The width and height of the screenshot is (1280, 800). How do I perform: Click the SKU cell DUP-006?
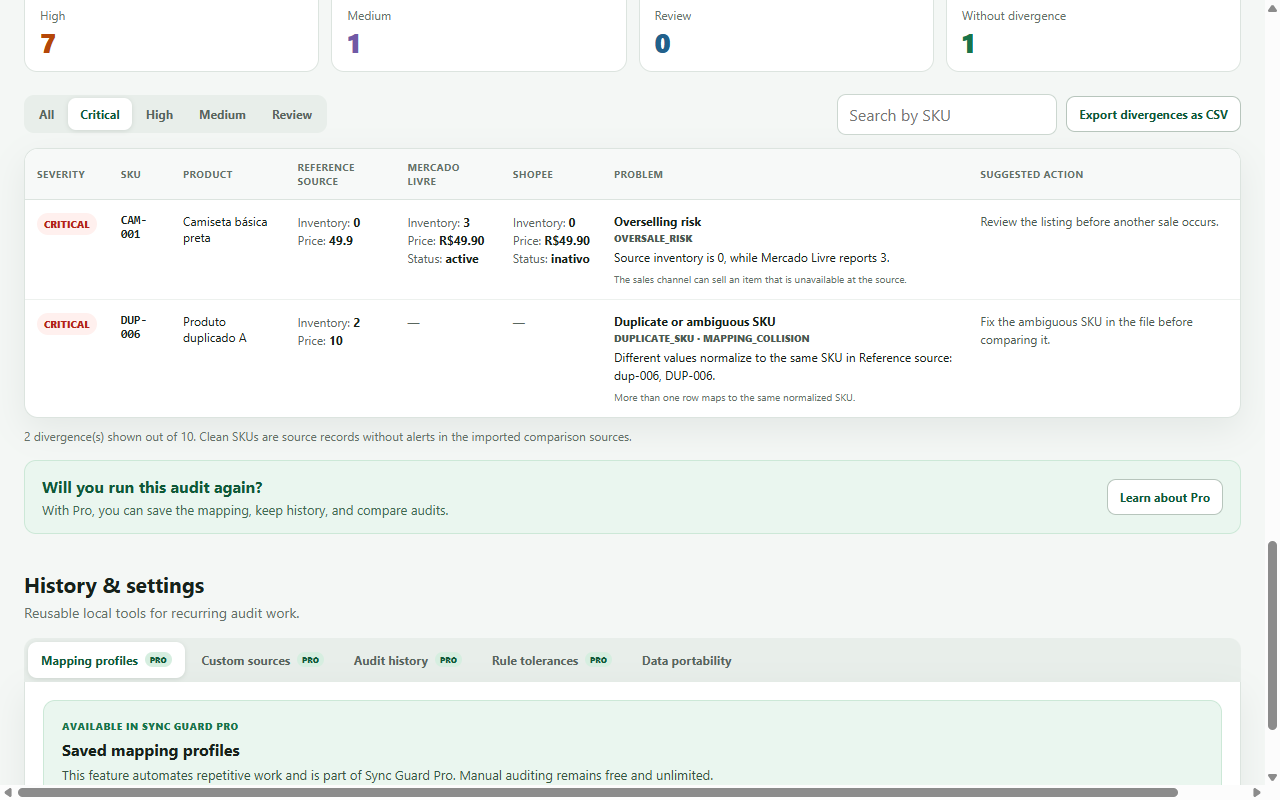pos(134,327)
